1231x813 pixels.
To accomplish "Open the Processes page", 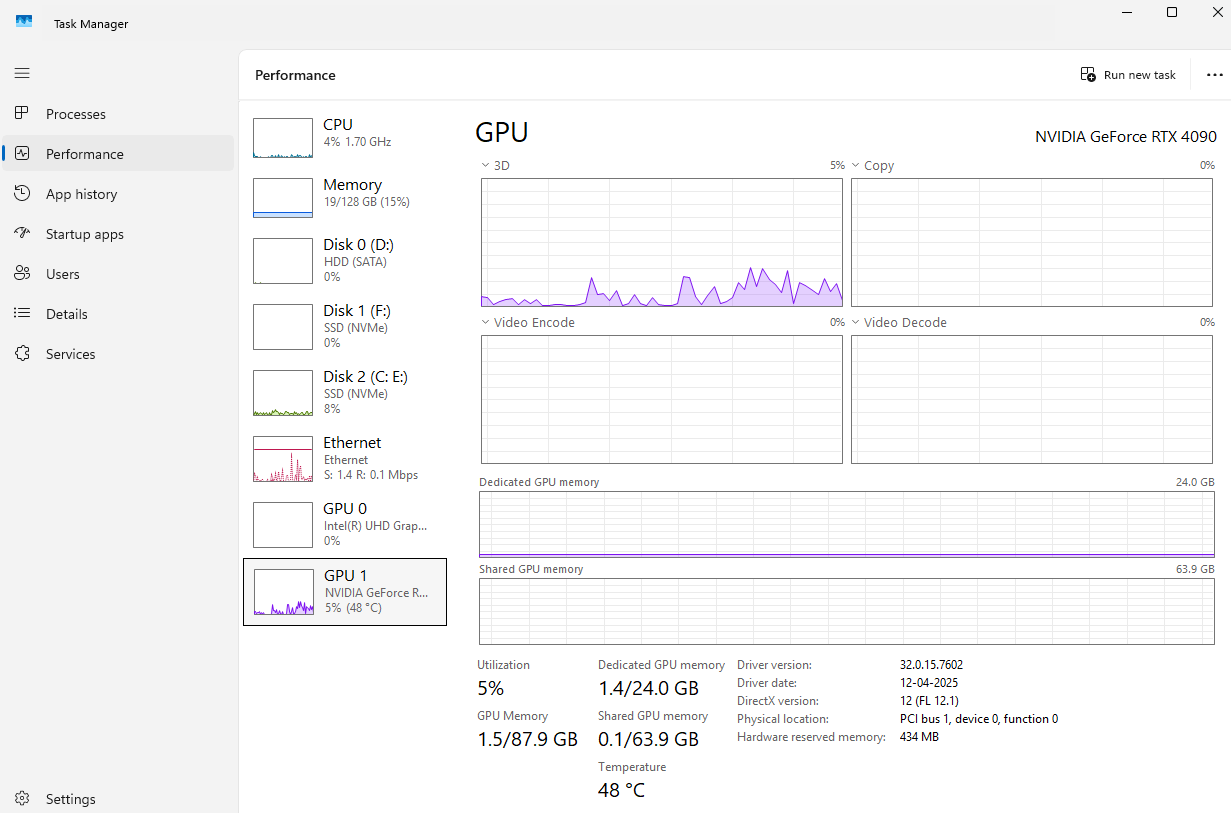I will click(118, 114).
